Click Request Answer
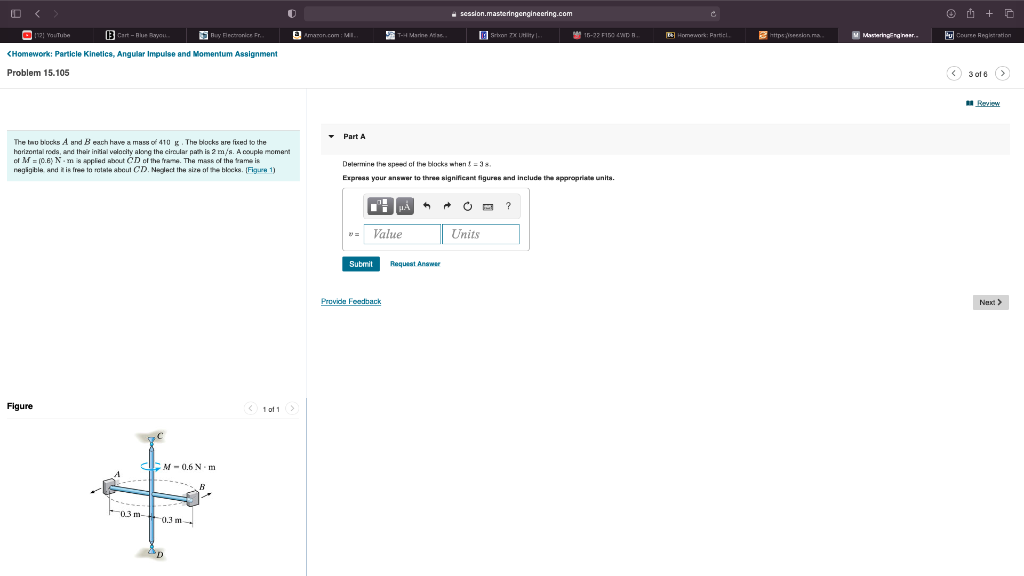Screen dimensions: 1024x576 (417, 263)
